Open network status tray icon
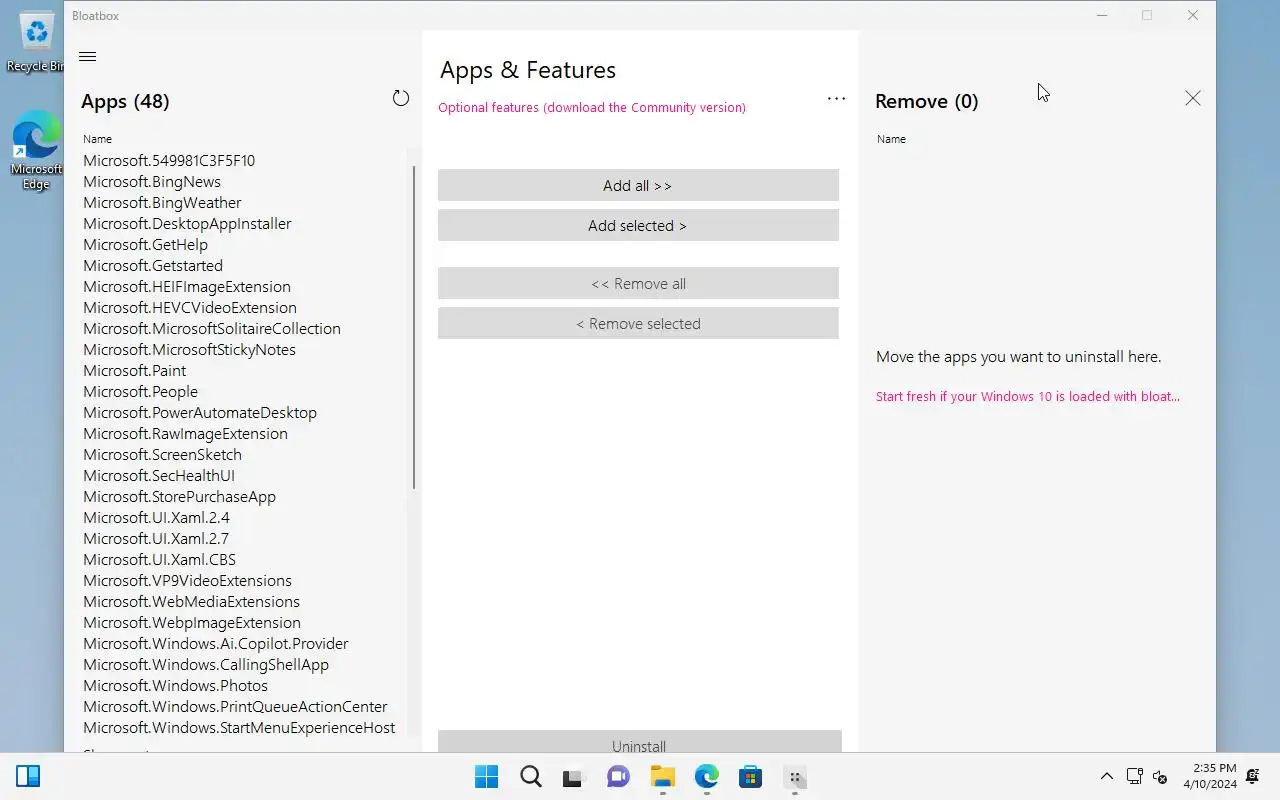 point(1134,776)
